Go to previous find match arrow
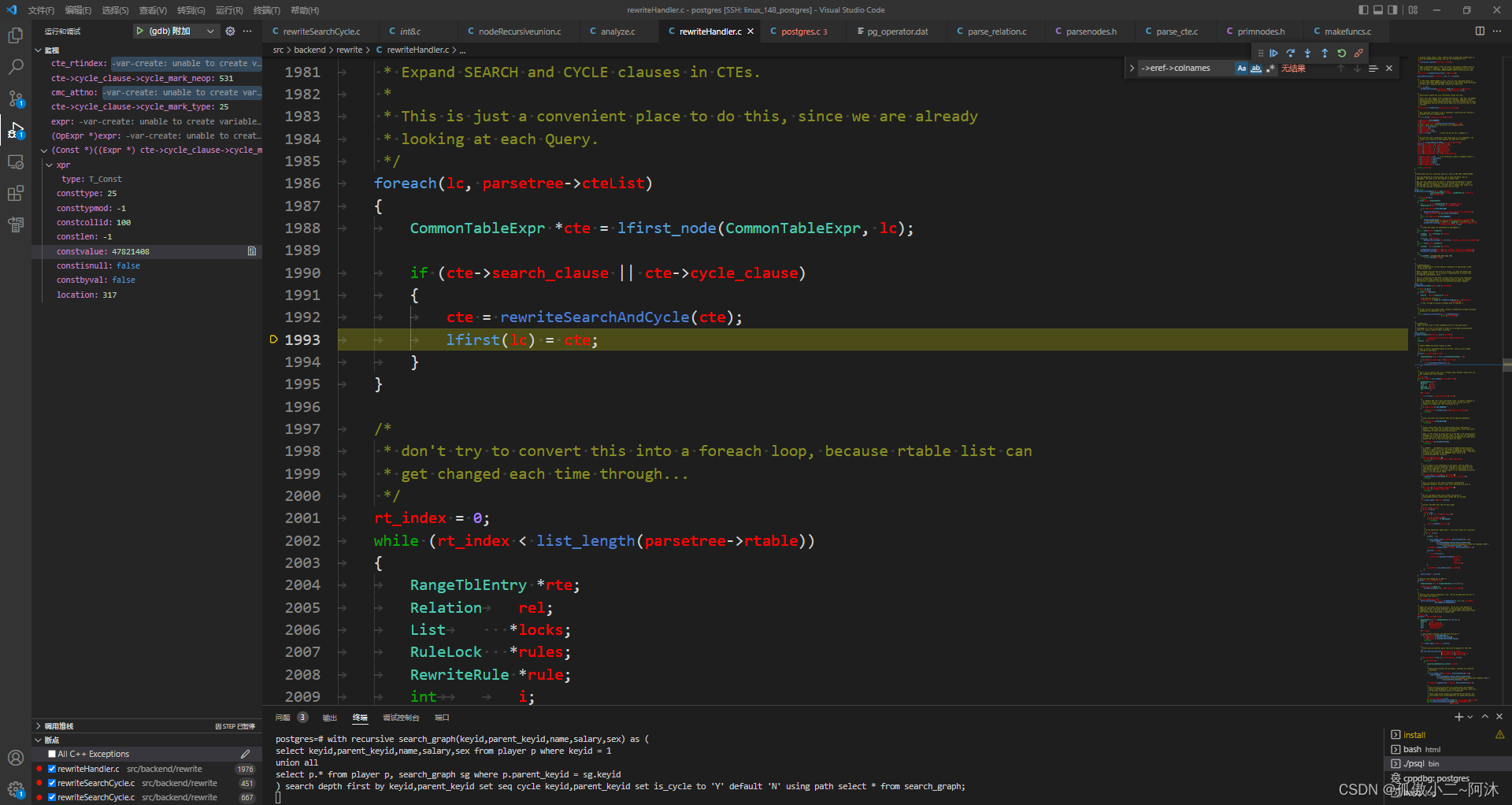The image size is (1512, 805). pyautogui.click(x=1340, y=69)
